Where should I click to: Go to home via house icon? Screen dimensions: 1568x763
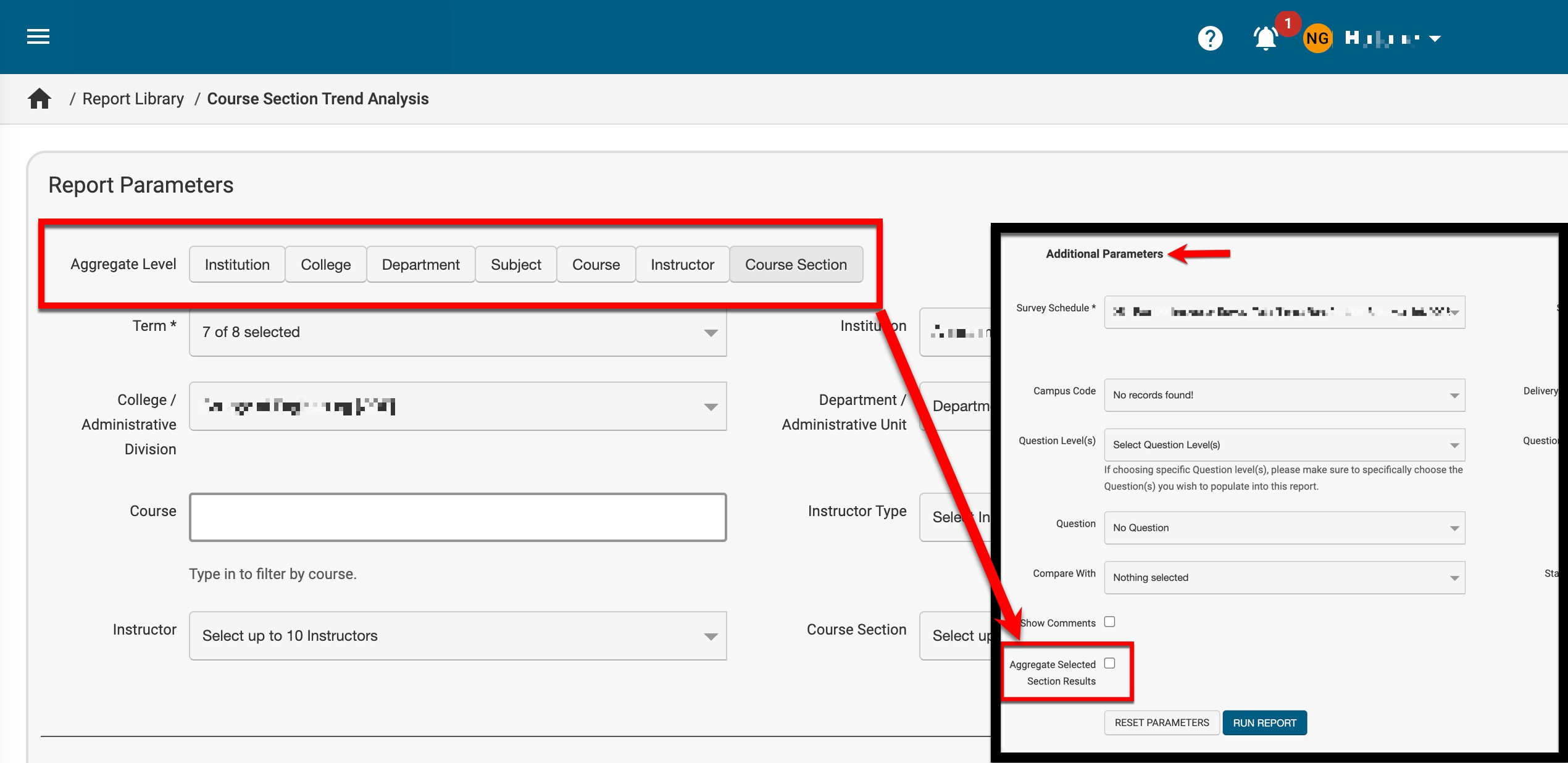coord(40,99)
